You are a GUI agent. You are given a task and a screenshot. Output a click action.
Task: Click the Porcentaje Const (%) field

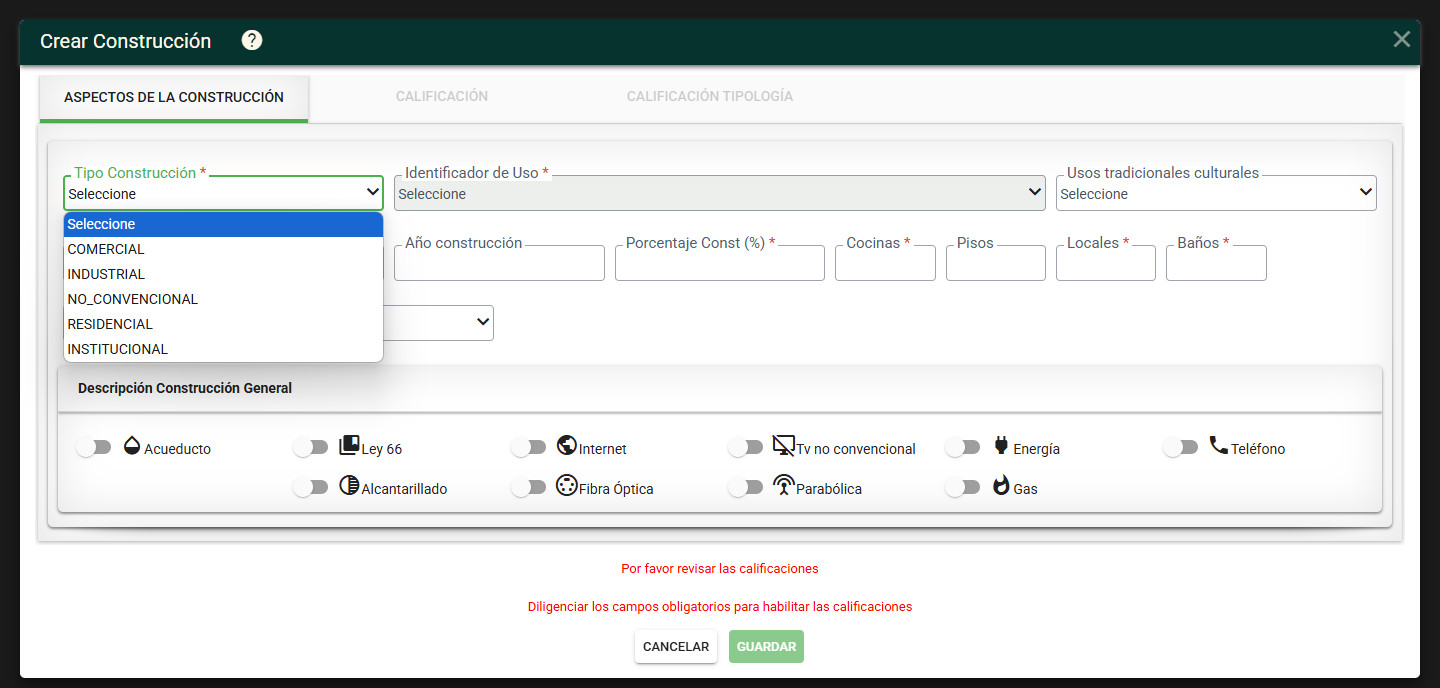click(x=720, y=263)
